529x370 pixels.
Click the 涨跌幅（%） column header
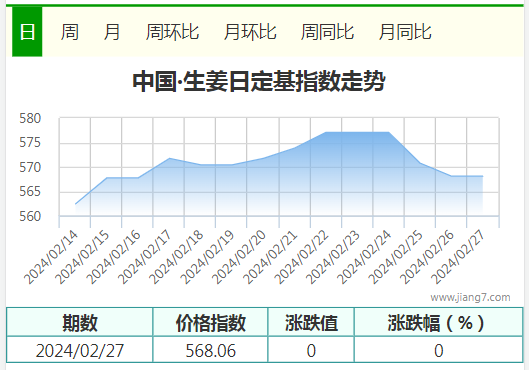click(439, 322)
